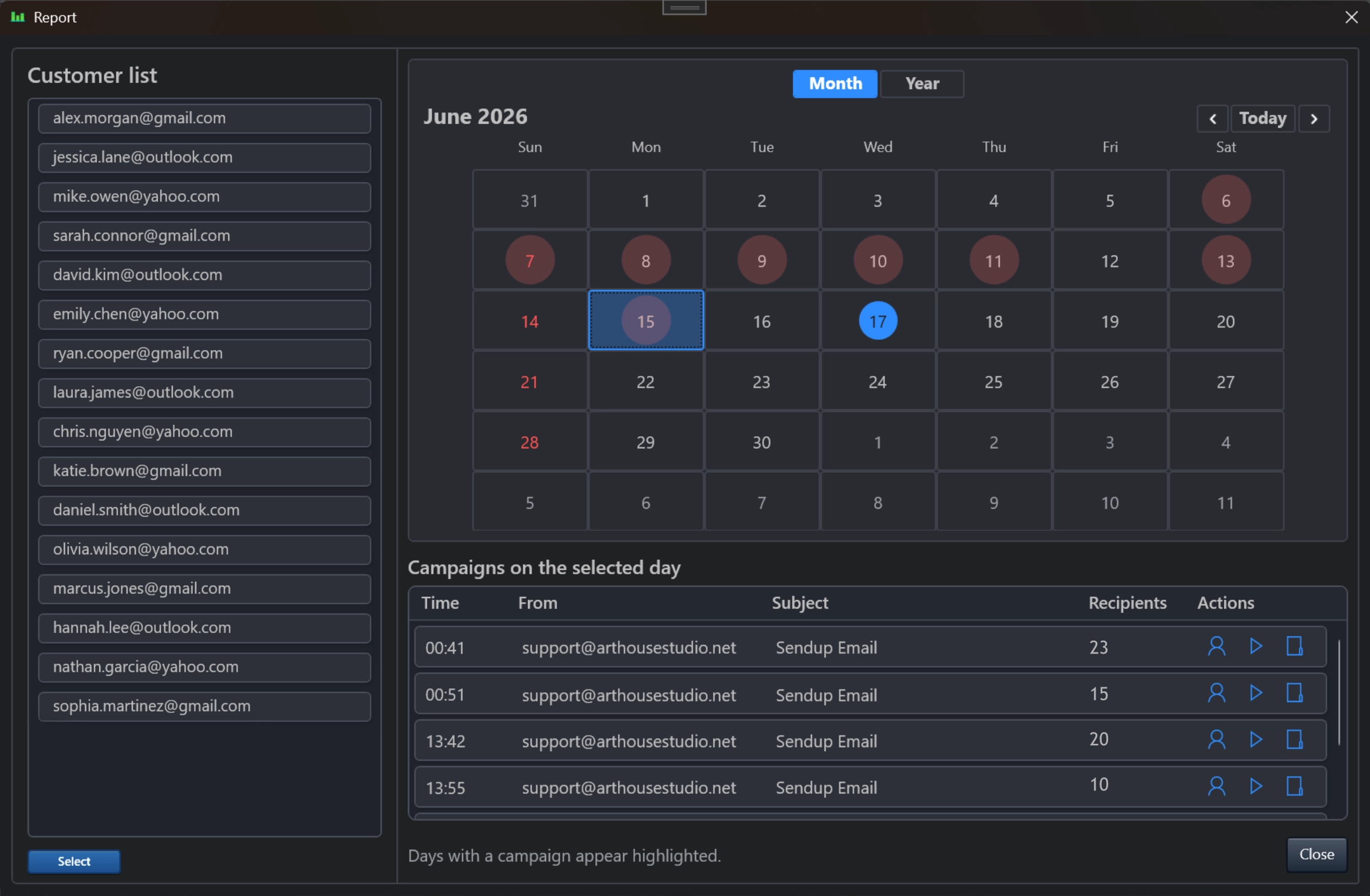Select highlighted June 13 on calendar
The width and height of the screenshot is (1370, 896).
point(1226,260)
